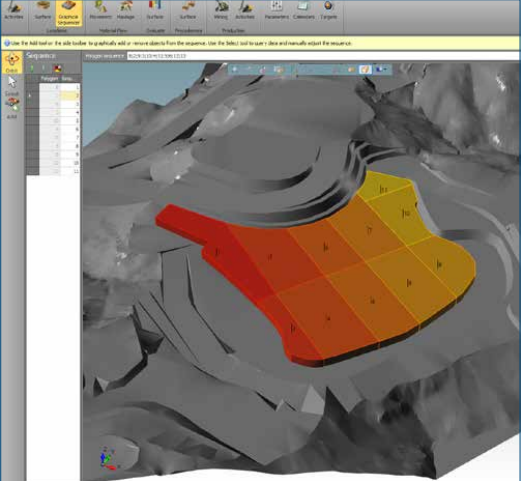Image resolution: width=521 pixels, height=481 pixels.
Task: Open the Graphical Sequencer tool
Action: [68, 13]
